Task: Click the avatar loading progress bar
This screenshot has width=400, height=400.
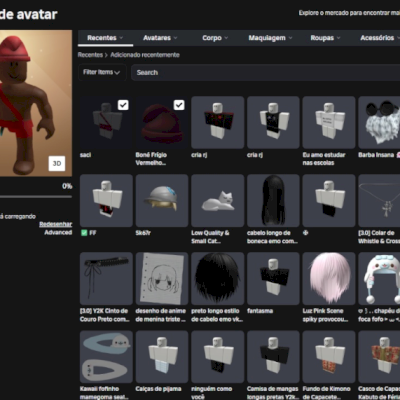Action: 36,197
